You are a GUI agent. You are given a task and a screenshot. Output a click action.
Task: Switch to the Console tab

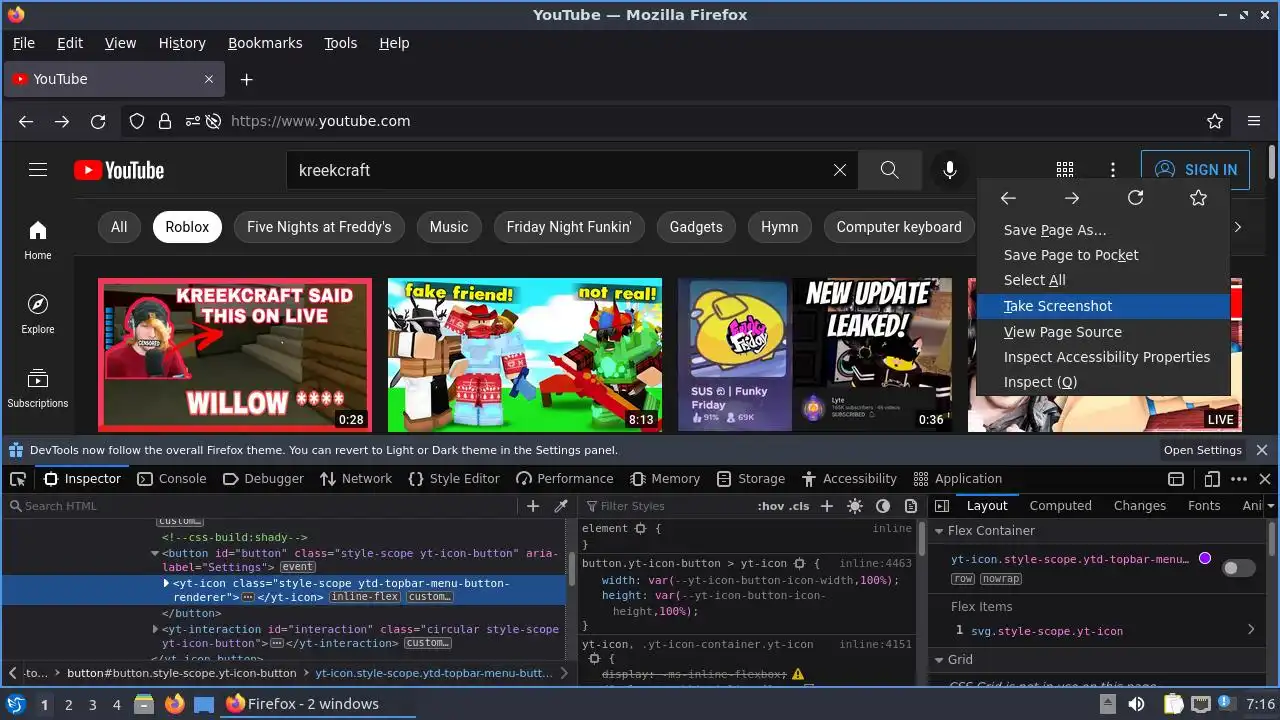[x=171, y=479]
